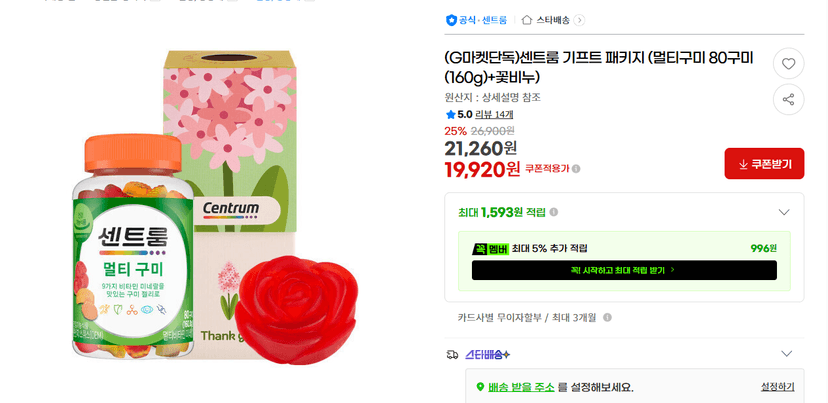Image resolution: width=828 pixels, height=403 pixels.
Task: Click info icon next to 1,593원 적립
Action: pyautogui.click(x=553, y=212)
